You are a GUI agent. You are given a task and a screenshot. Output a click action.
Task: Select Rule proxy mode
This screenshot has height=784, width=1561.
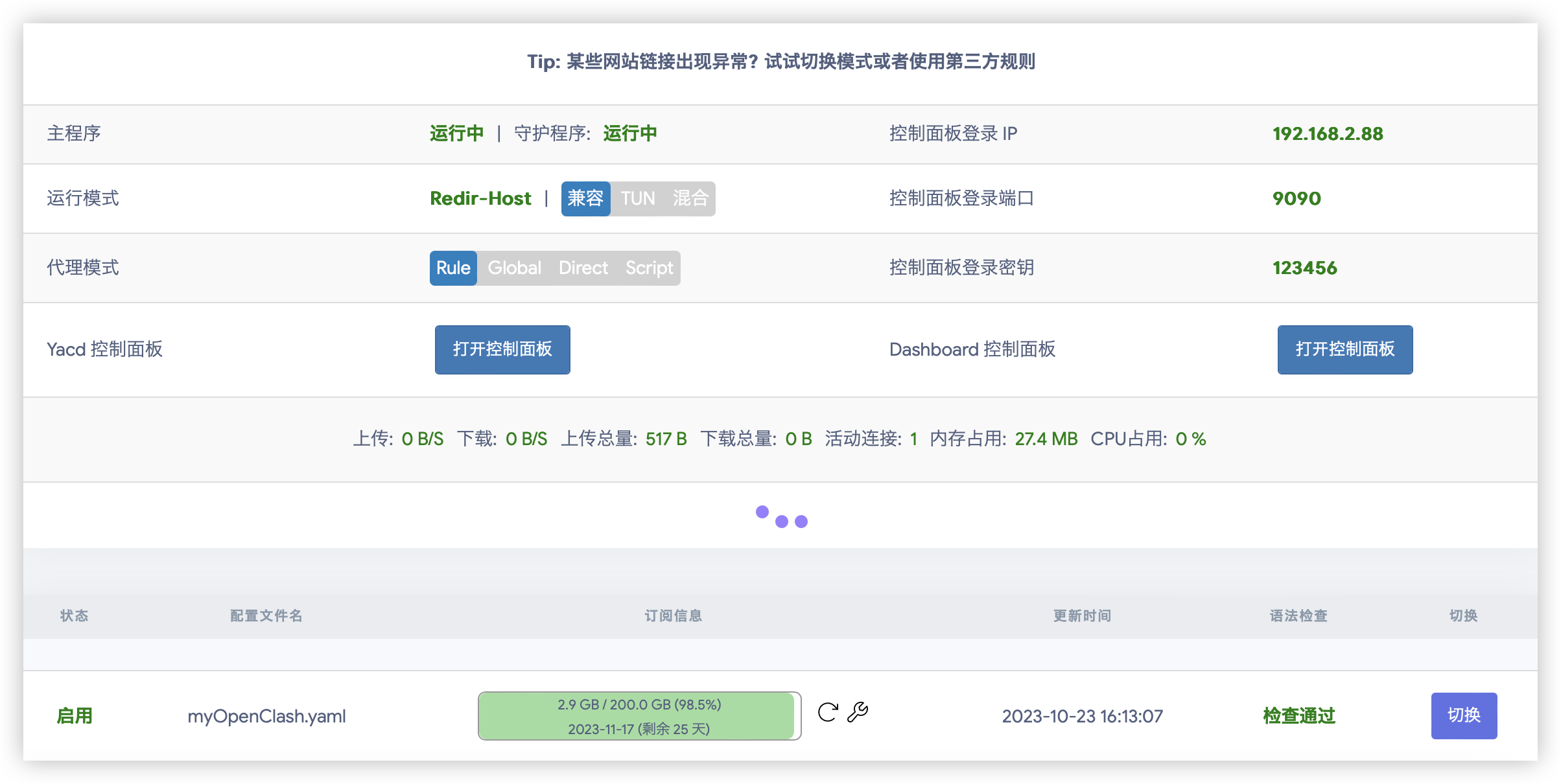(453, 268)
